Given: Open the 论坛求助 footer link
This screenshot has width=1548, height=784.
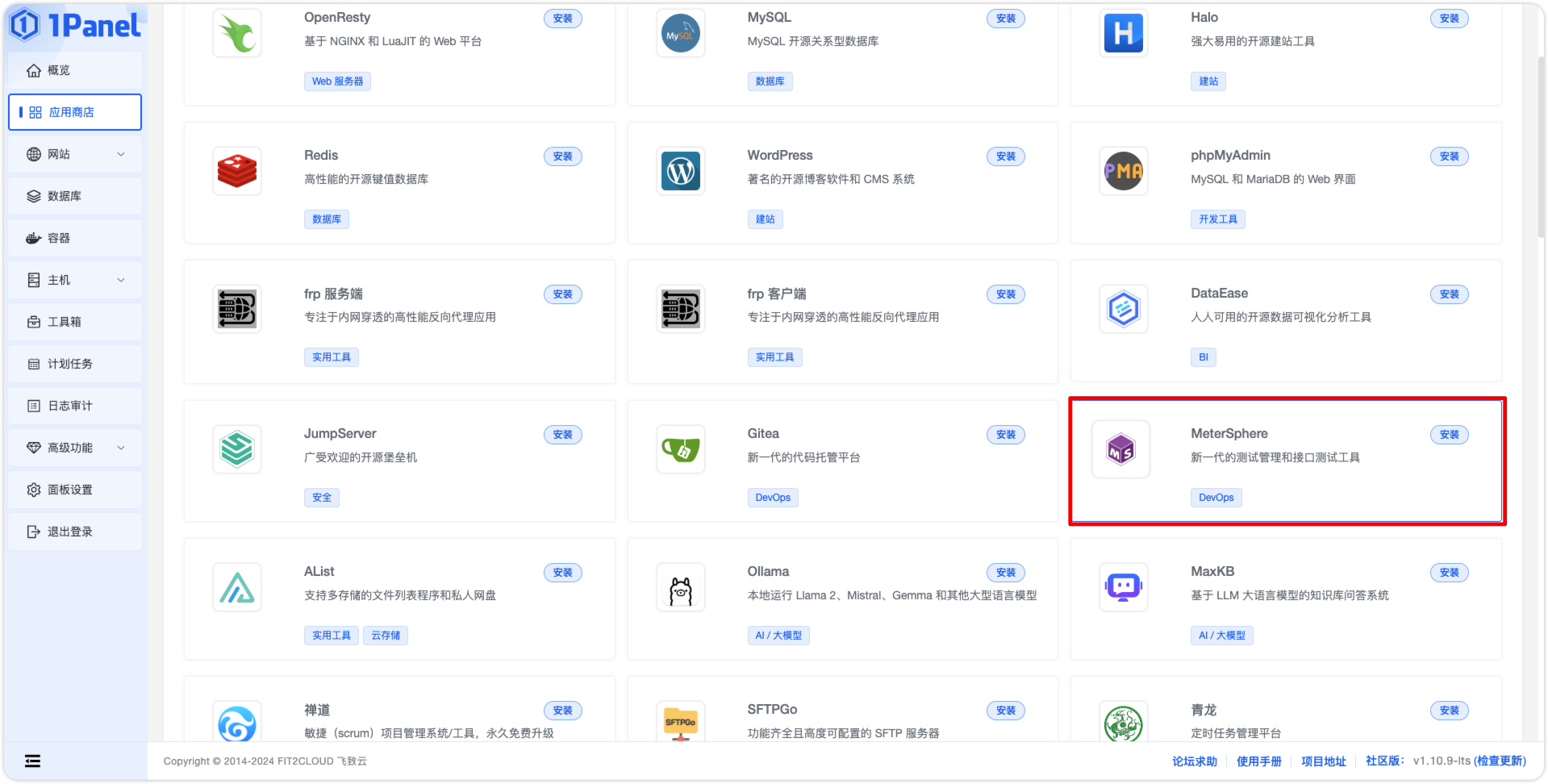Looking at the screenshot, I should point(1194,761).
